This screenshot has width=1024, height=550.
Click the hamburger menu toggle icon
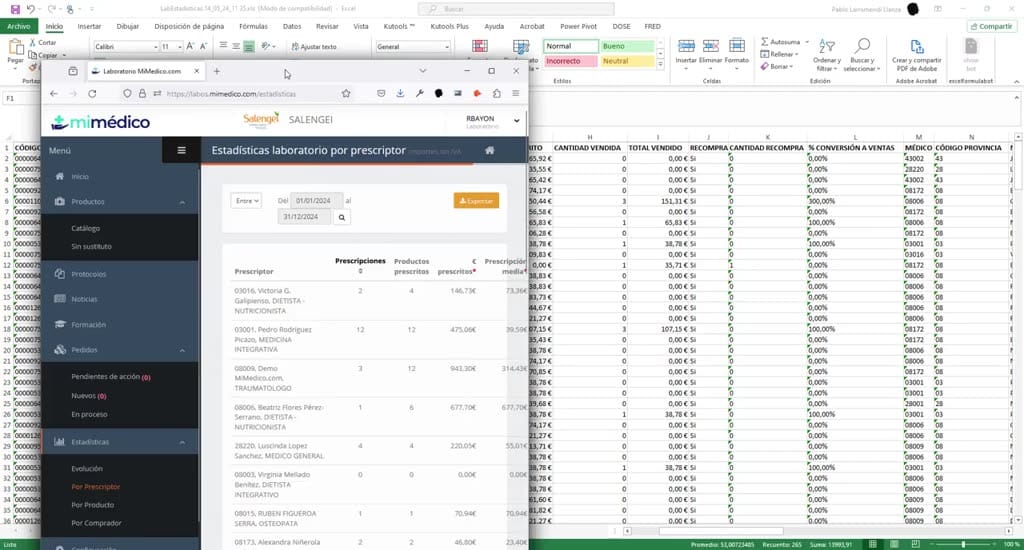click(x=182, y=150)
